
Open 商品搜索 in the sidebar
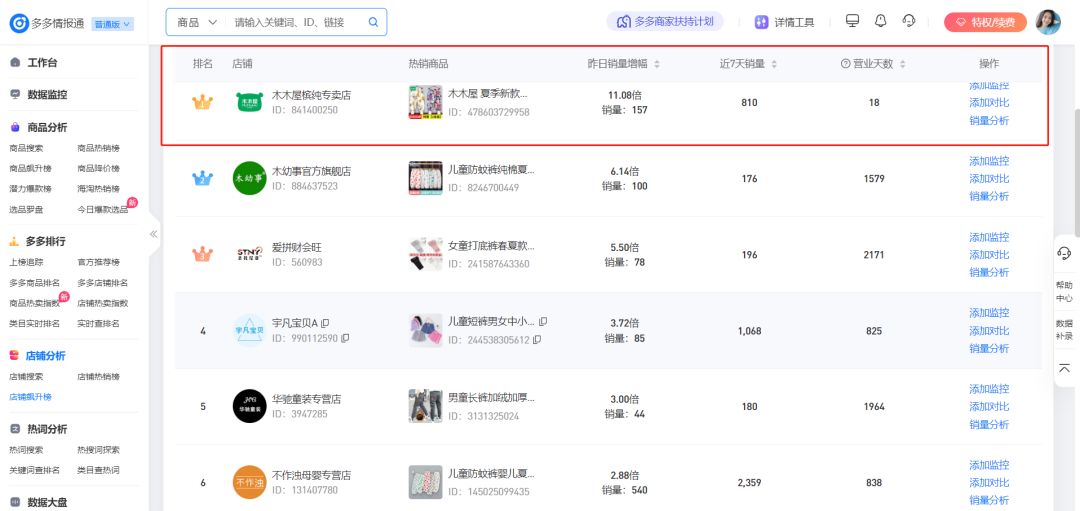tap(26, 148)
